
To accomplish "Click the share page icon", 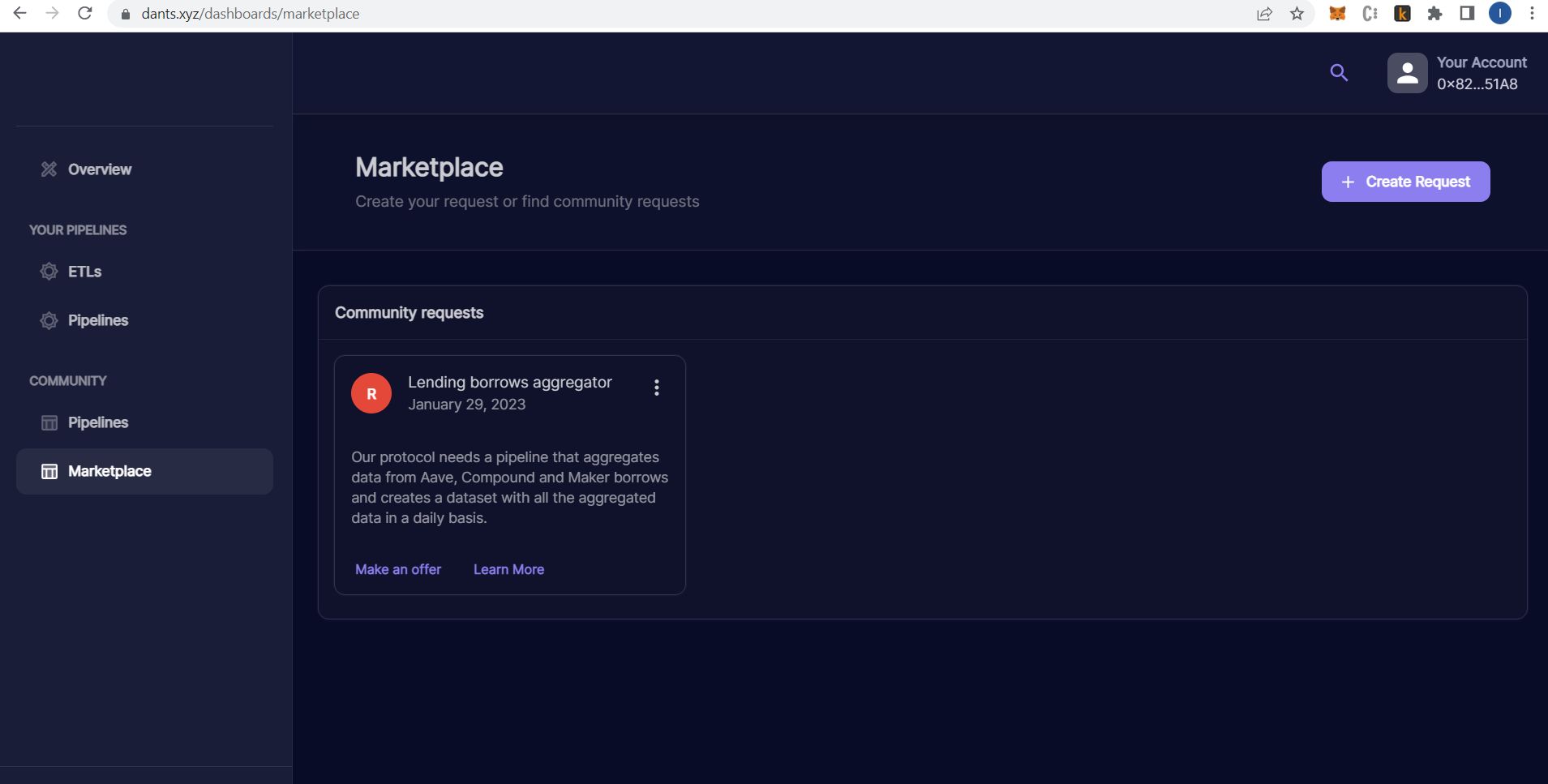I will 1264,14.
